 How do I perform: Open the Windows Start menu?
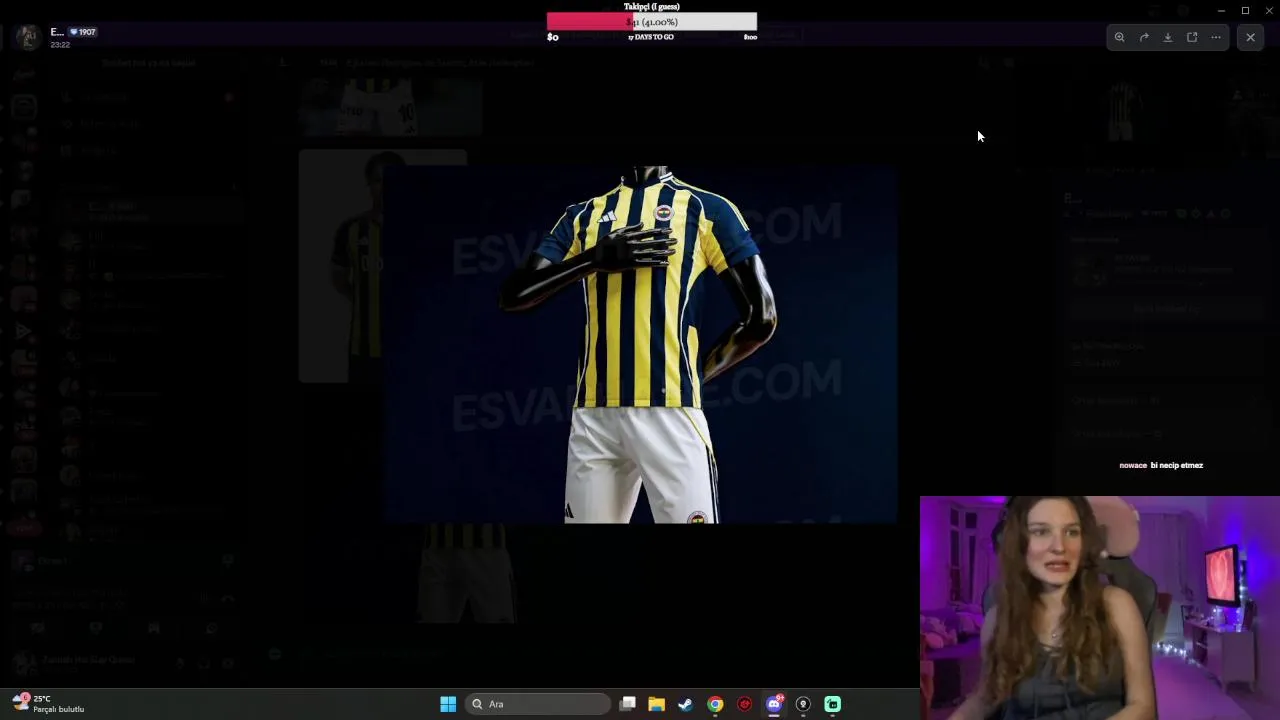tap(448, 704)
